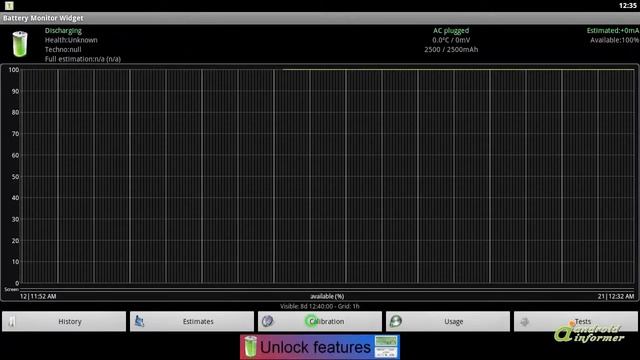Viewport: 640px width, 360px height.
Task: Click the Visible: 8d 12:40:00 - Grid: 1h text
Action: tap(320, 306)
